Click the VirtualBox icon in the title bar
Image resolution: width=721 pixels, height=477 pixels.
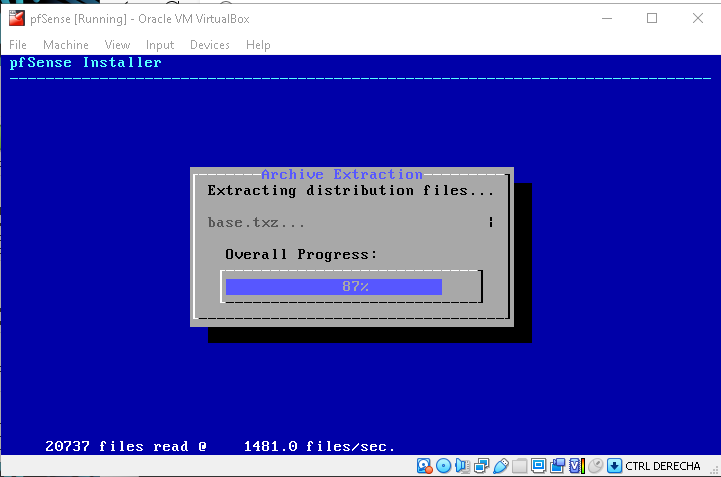(16, 18)
